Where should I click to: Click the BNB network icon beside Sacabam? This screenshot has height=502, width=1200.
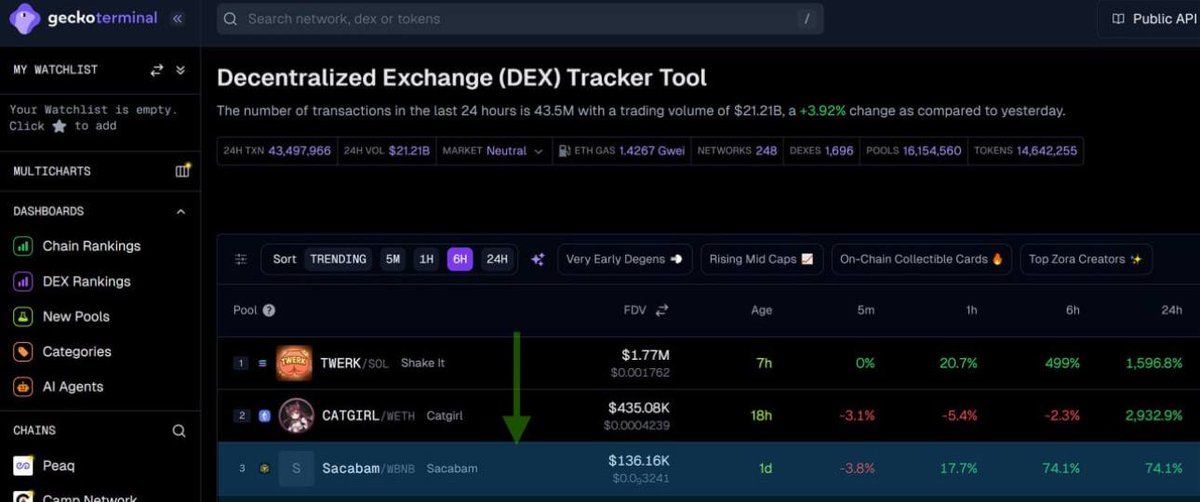pos(264,468)
